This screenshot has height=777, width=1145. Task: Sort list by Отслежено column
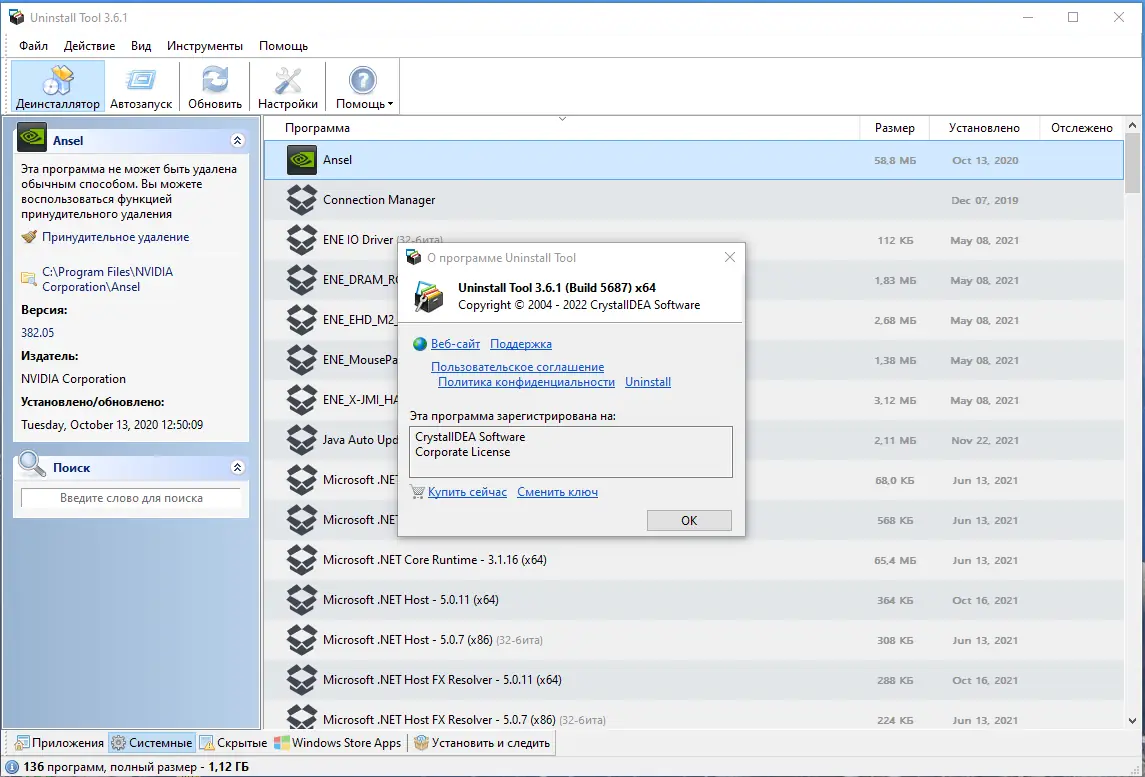(x=1081, y=128)
